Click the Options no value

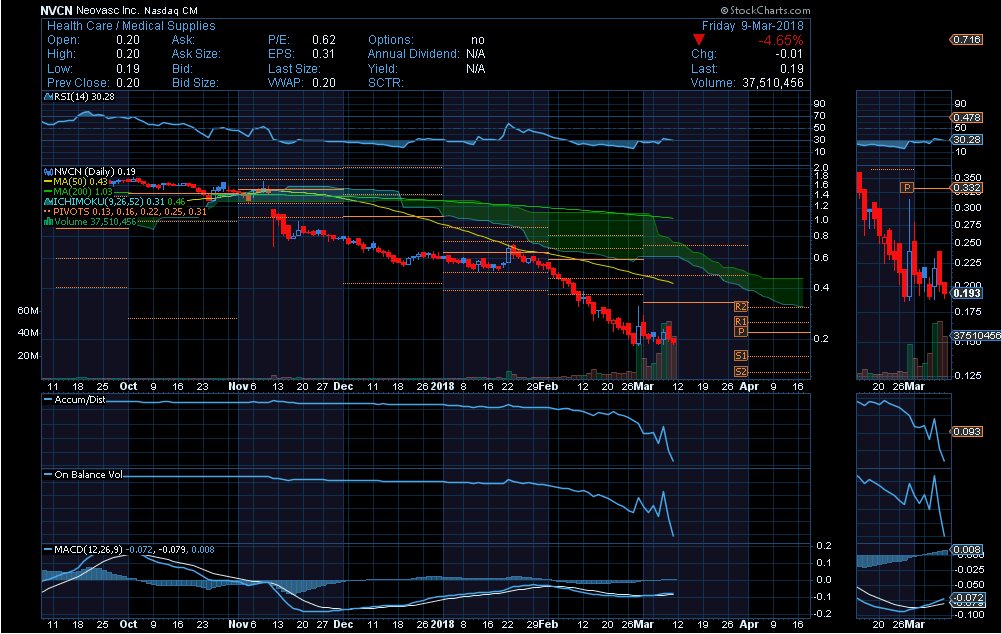[x=478, y=40]
